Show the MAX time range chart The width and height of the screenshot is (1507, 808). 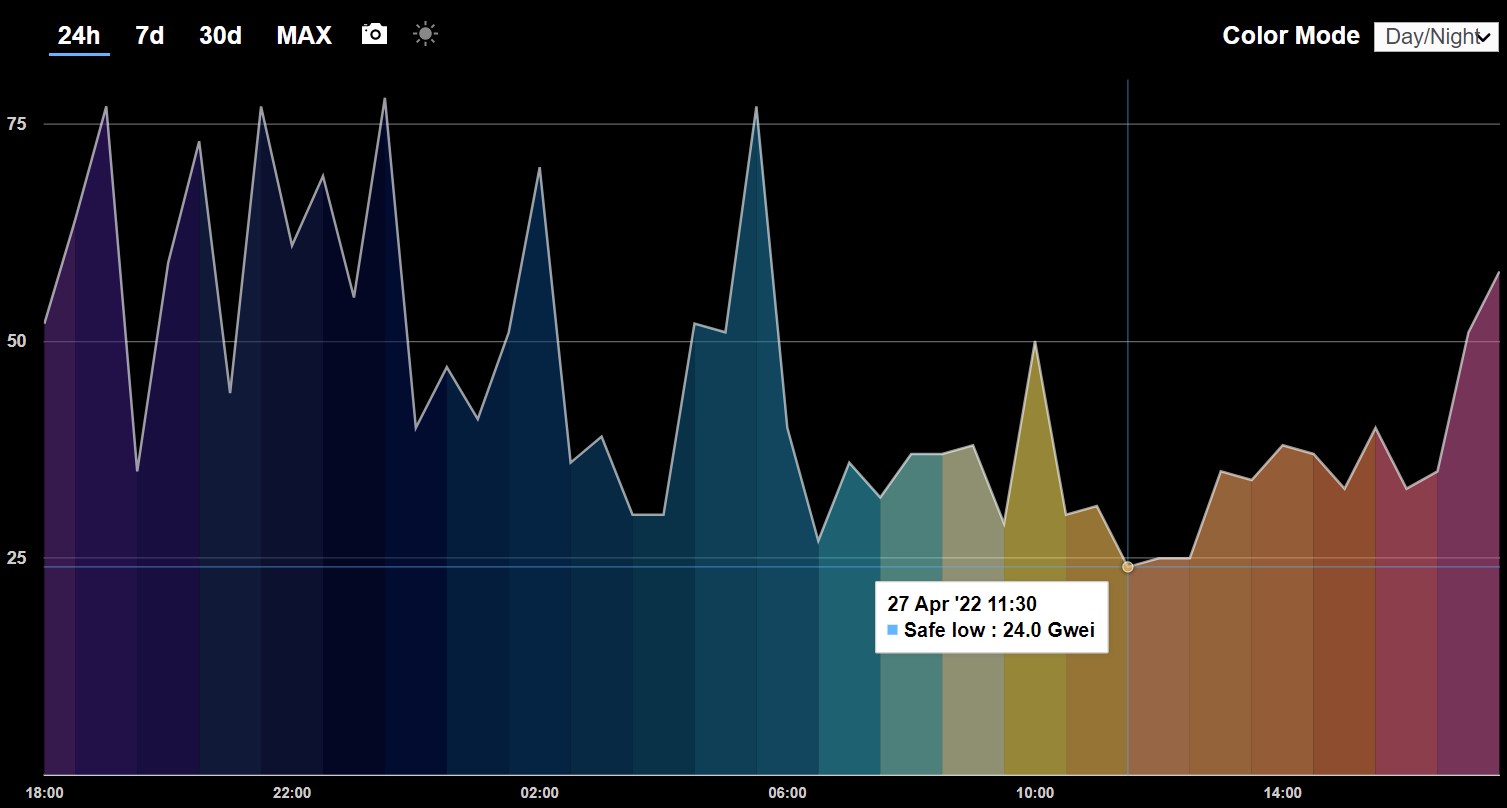[304, 36]
